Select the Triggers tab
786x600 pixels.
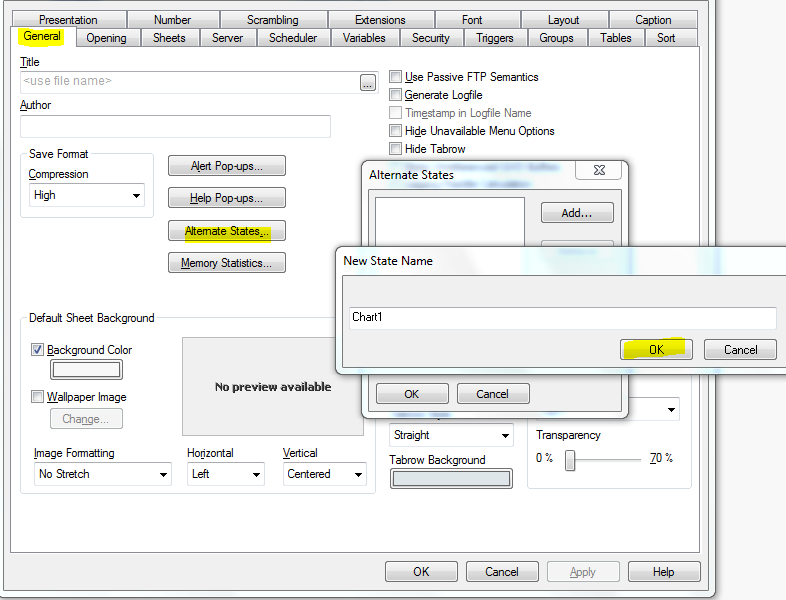tap(495, 38)
